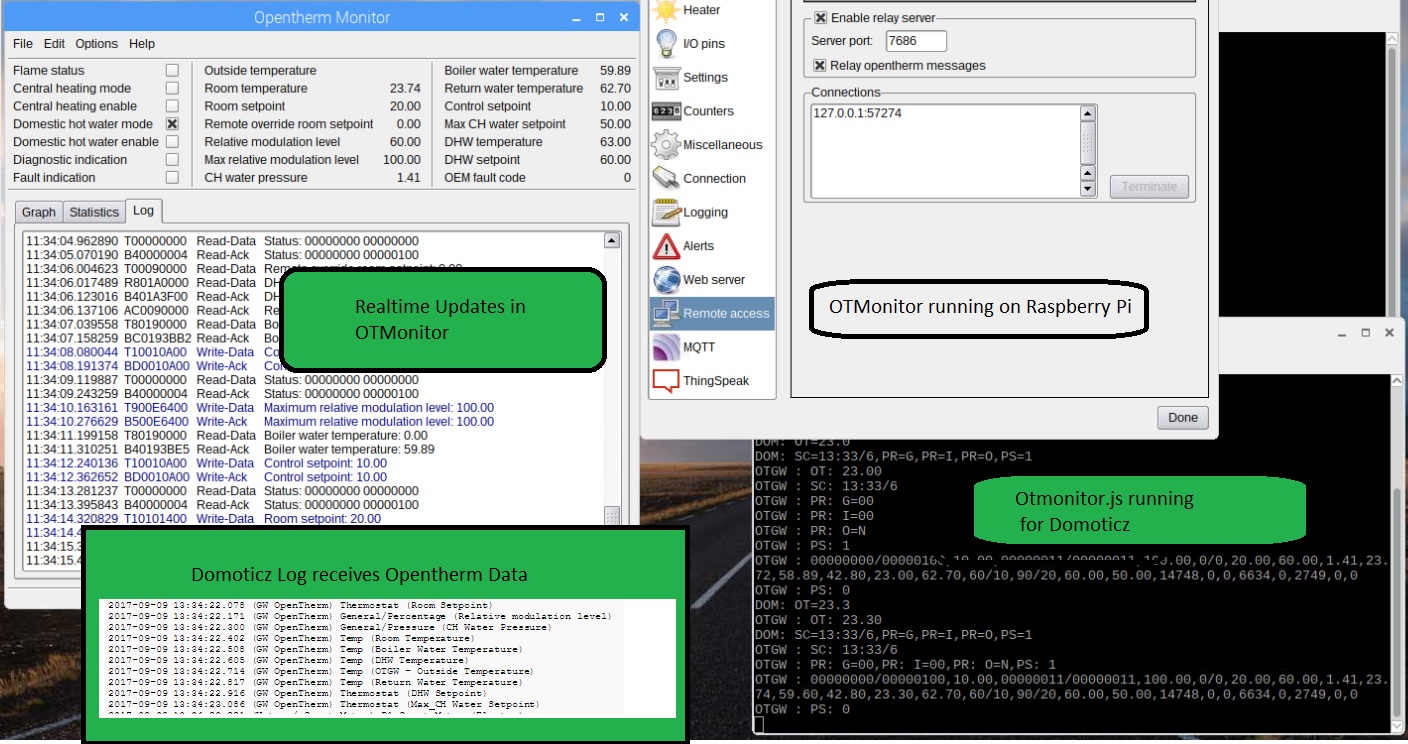This screenshot has height=744, width=1408.
Task: Select the log row timestamped 11:34:04.962890
Action: coord(313,241)
